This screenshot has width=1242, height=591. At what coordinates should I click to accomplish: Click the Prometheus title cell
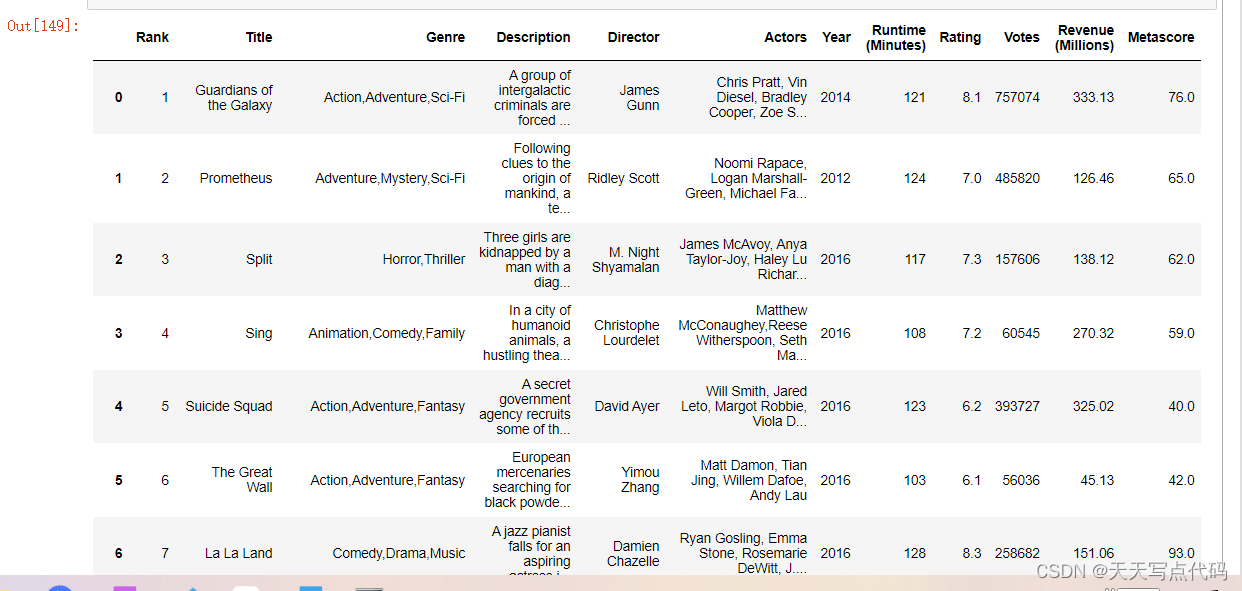tap(236, 179)
